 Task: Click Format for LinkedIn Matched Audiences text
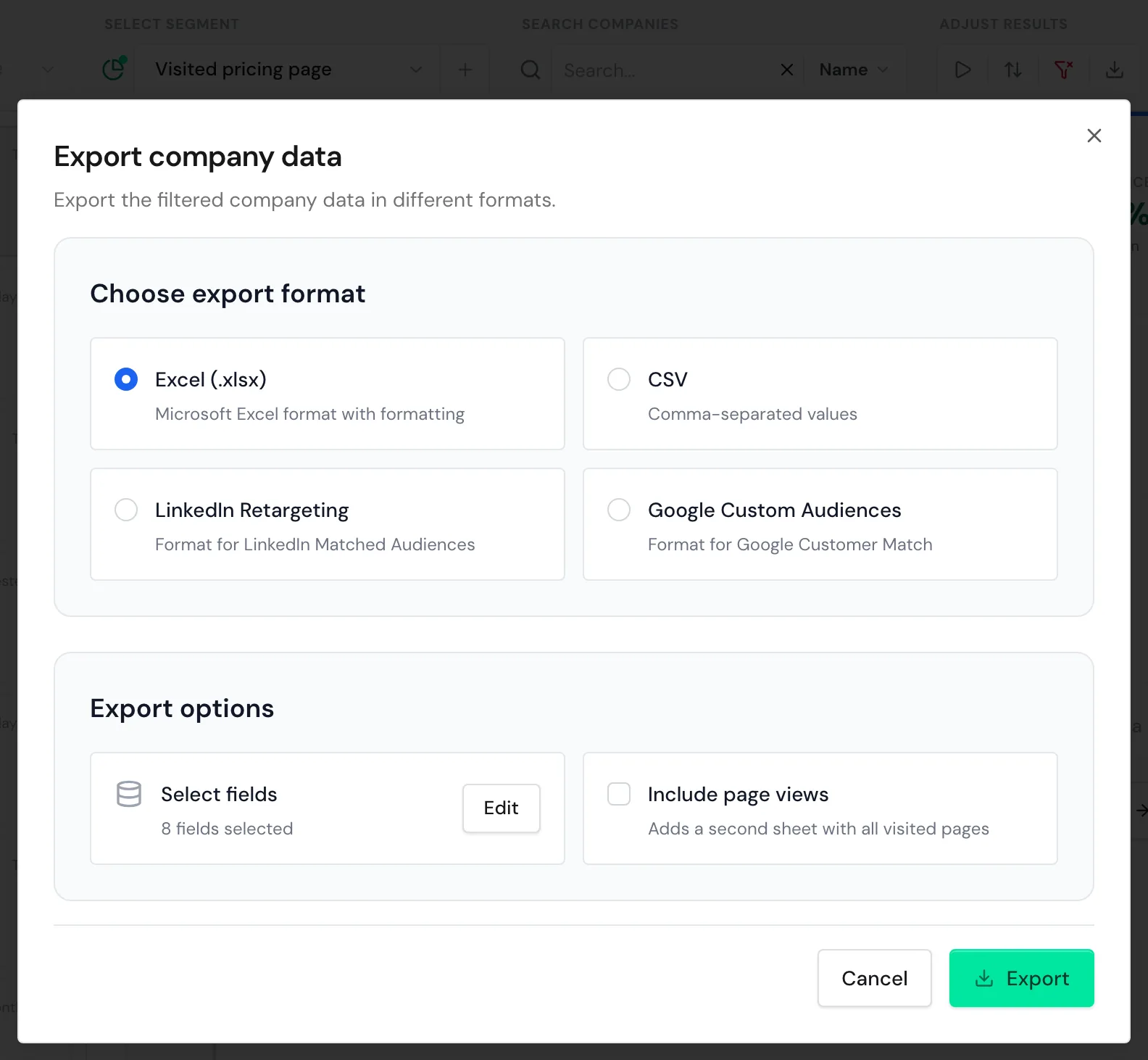(315, 545)
